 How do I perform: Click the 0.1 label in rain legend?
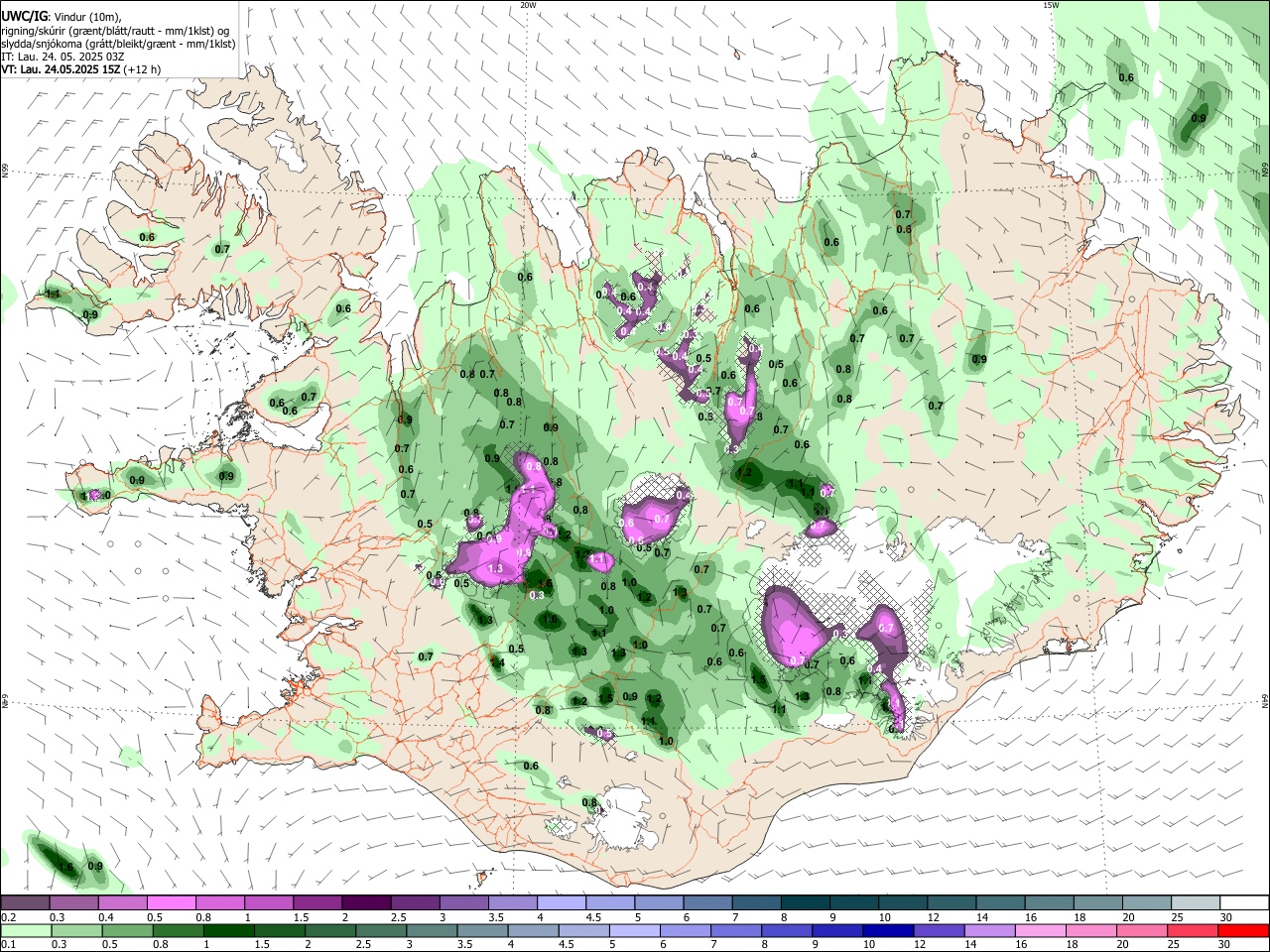point(8,945)
